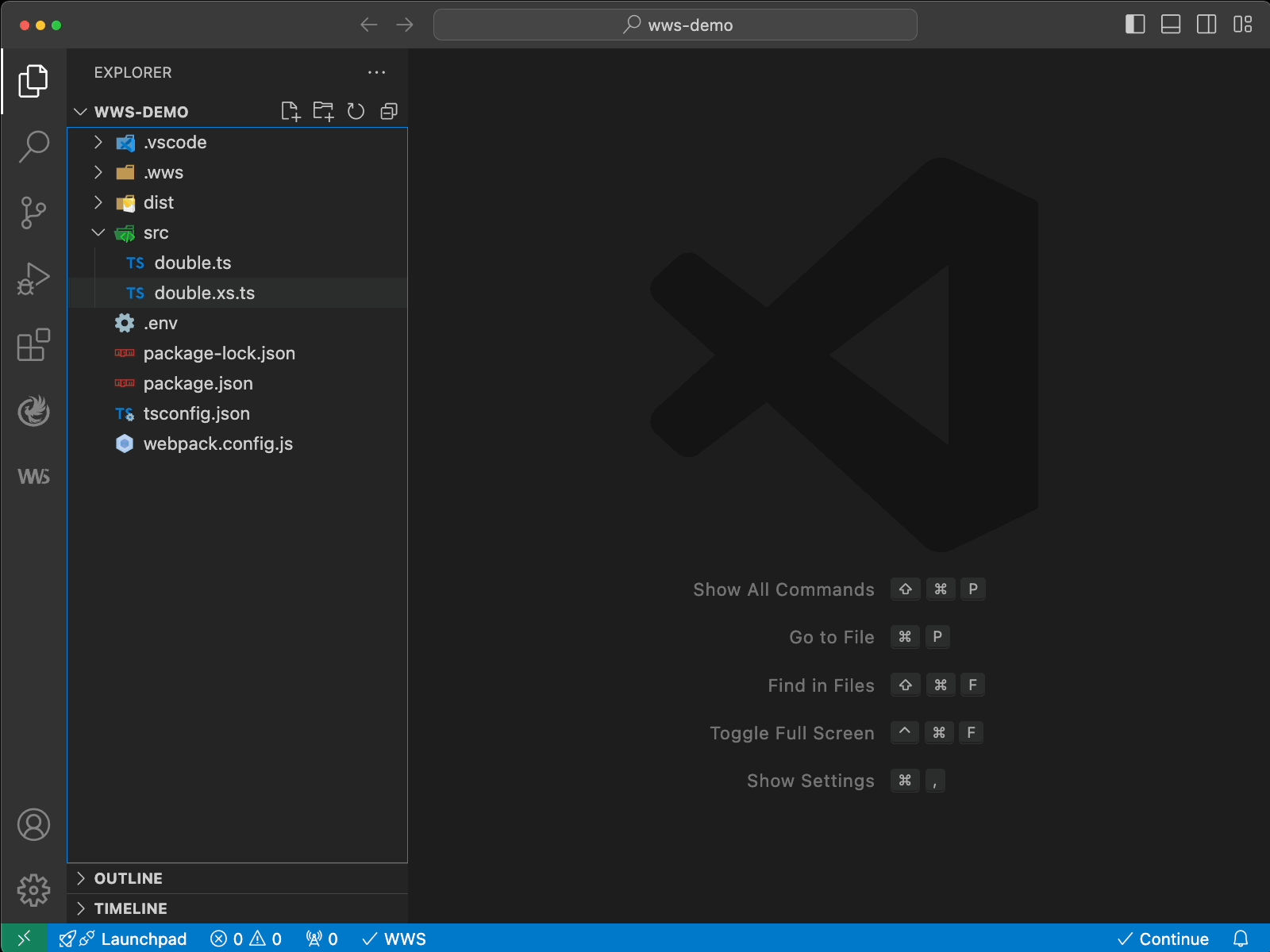Image resolution: width=1270 pixels, height=952 pixels.
Task: Show errors and warnings count
Action: click(246, 939)
